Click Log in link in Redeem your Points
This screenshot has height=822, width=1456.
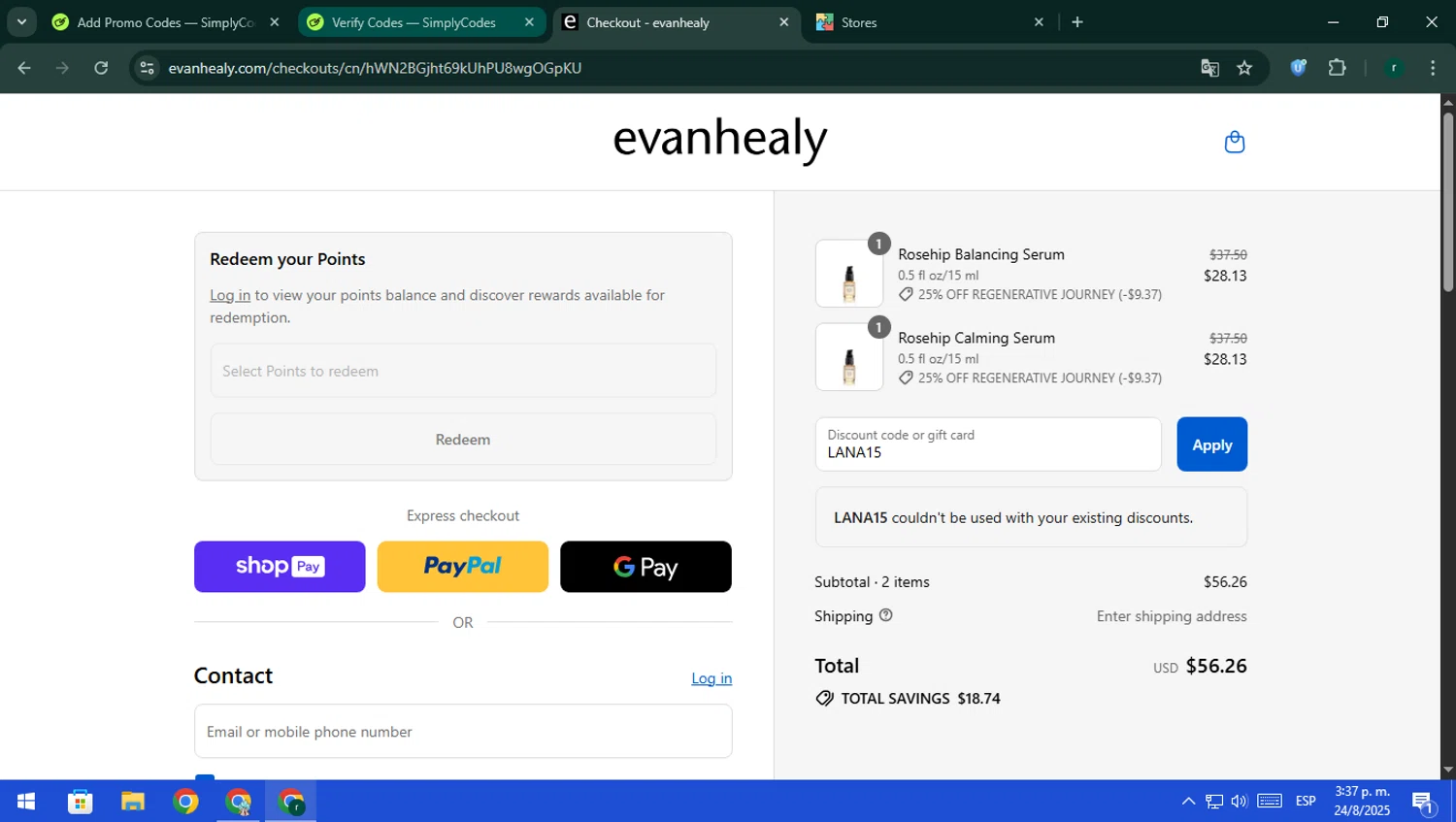[230, 295]
